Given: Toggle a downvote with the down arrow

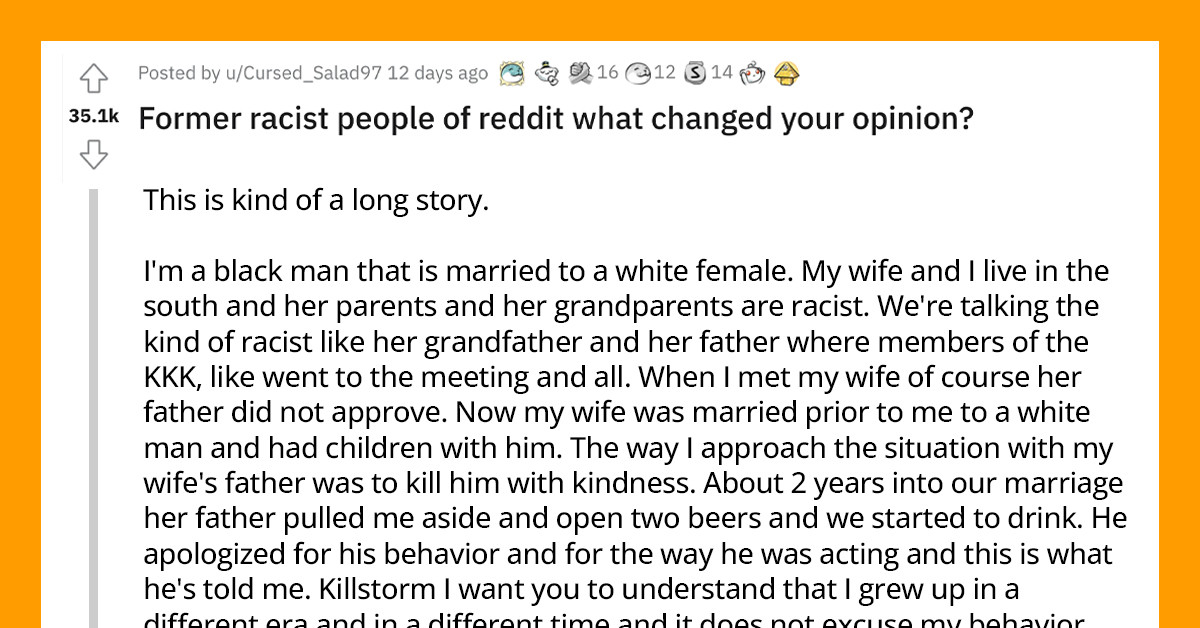Looking at the screenshot, I should (93, 155).
